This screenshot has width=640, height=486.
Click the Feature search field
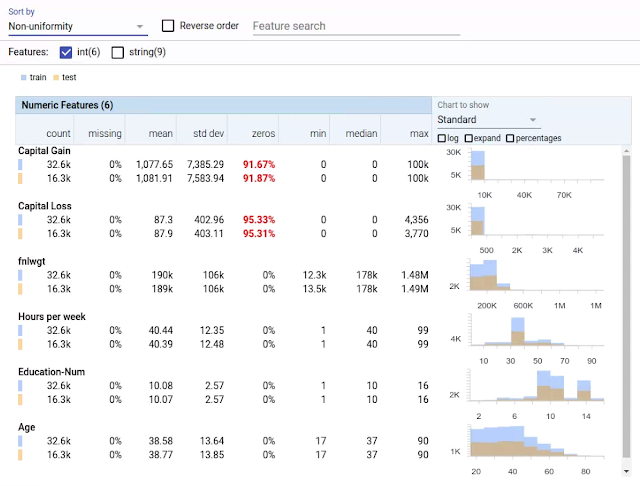356,26
